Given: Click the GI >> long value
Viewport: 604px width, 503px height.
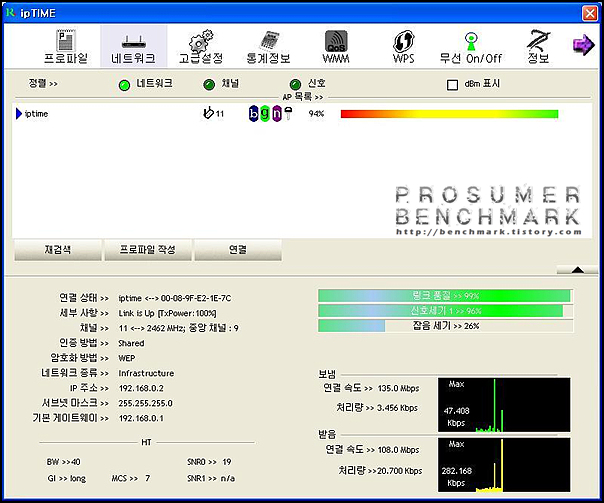Looking at the screenshot, I should pyautogui.click(x=67, y=478).
